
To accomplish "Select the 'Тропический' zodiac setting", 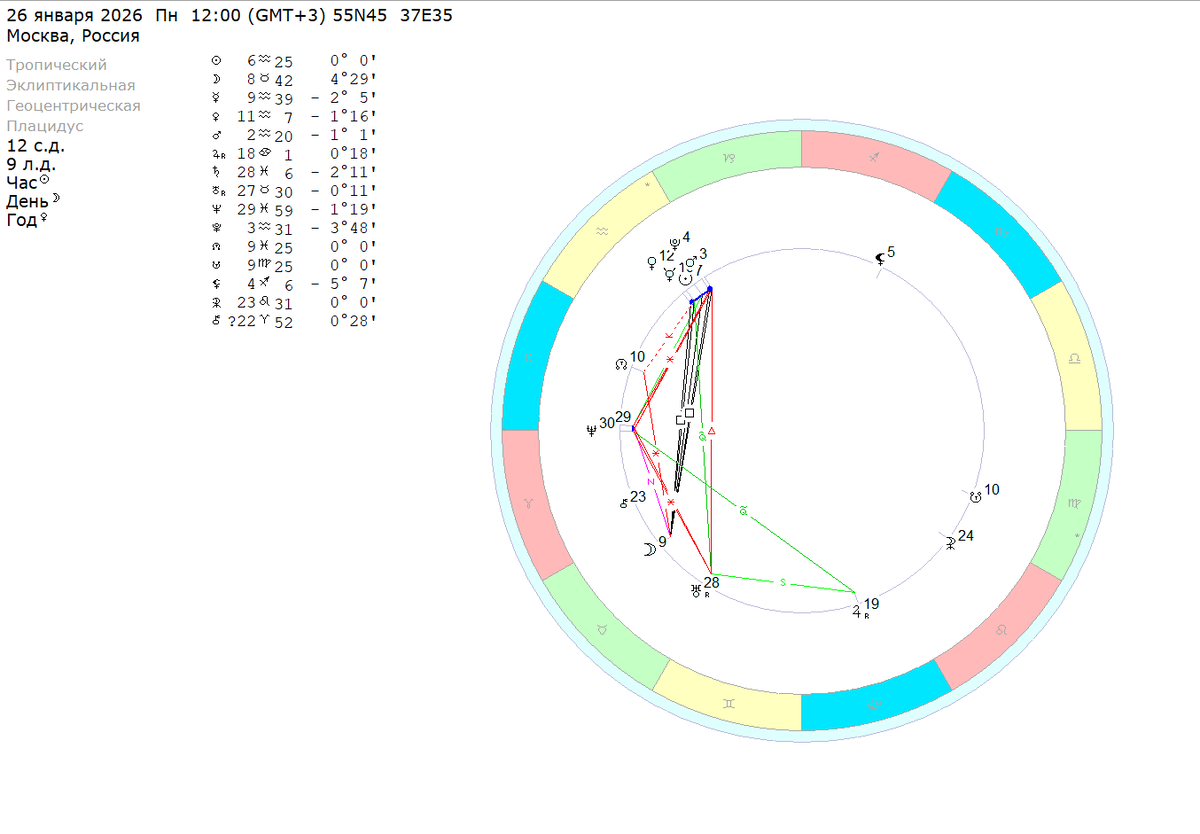I will (x=56, y=65).
